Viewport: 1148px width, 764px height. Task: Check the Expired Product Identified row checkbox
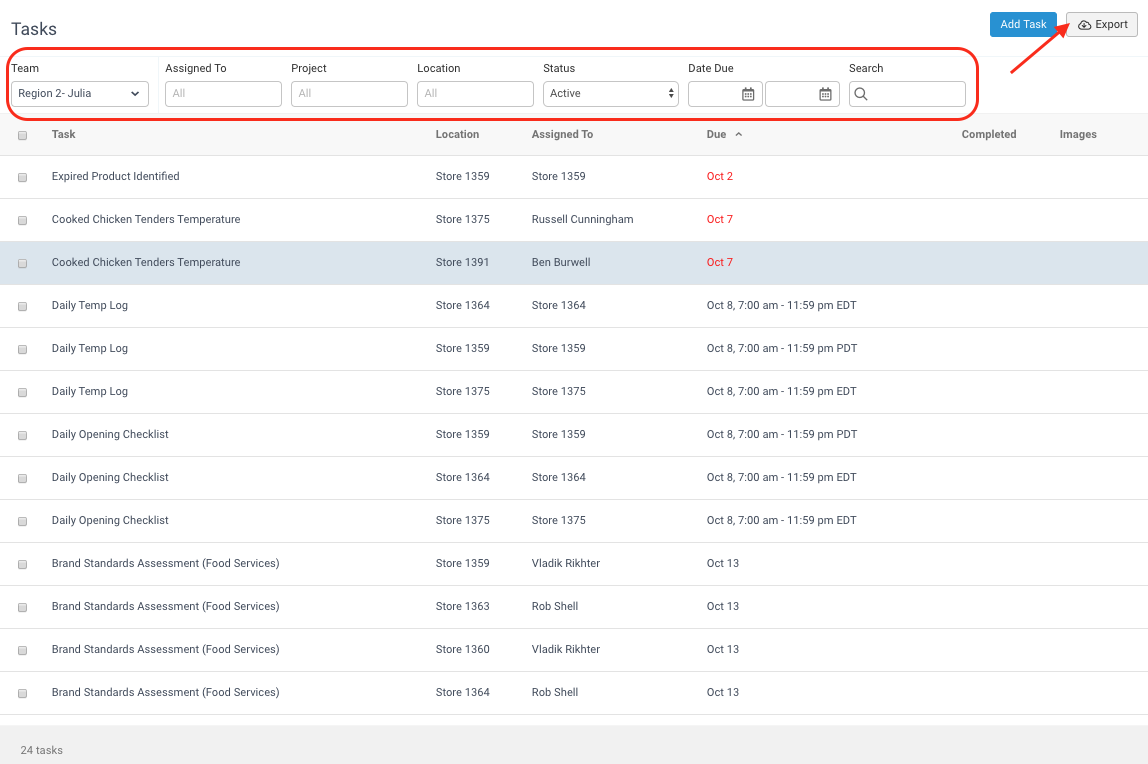tap(23, 178)
